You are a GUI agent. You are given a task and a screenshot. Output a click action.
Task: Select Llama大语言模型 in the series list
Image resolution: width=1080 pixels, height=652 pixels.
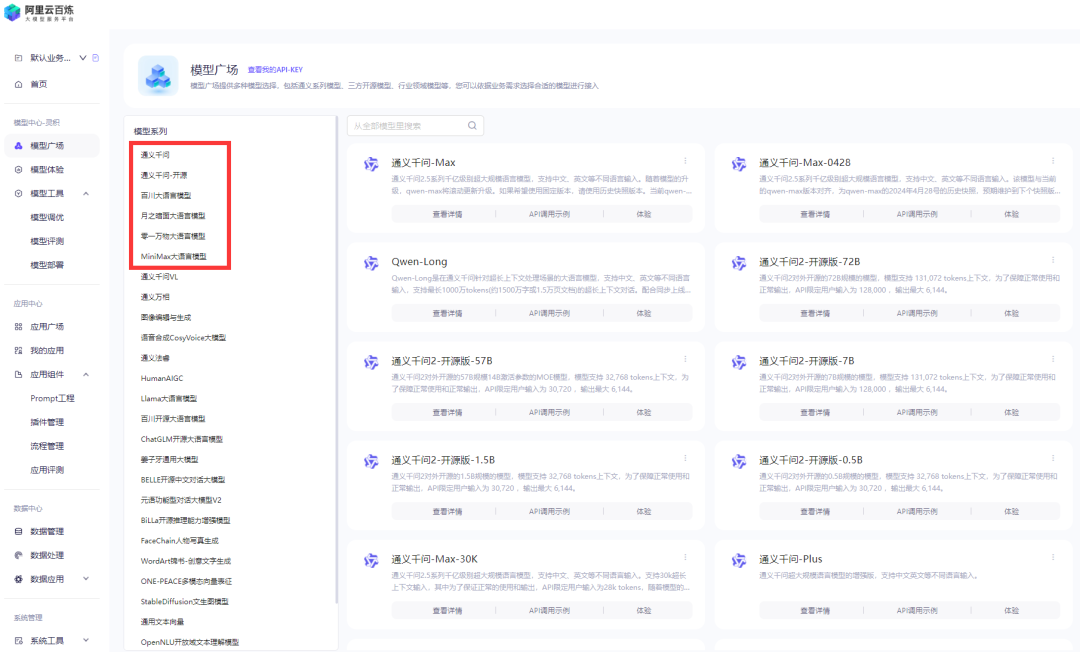169,399
